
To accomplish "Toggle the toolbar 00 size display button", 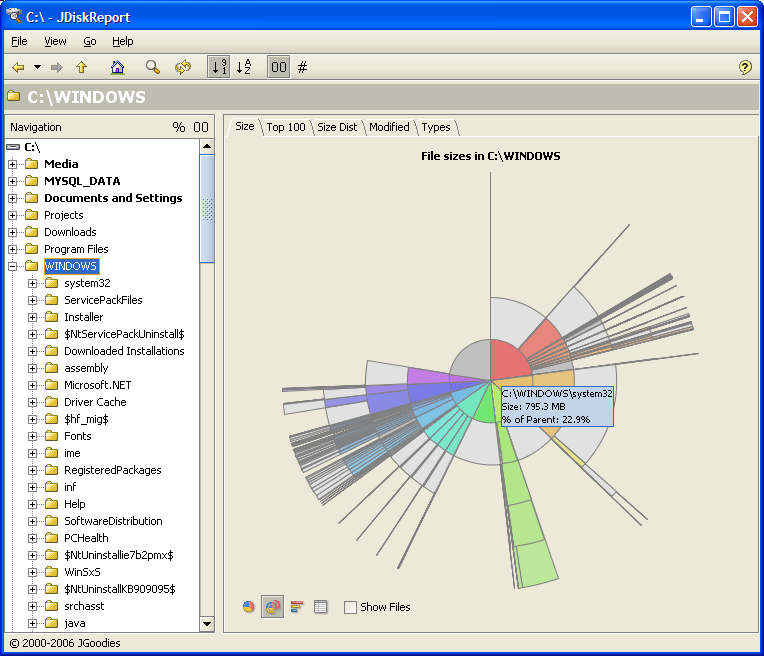I will pyautogui.click(x=279, y=67).
